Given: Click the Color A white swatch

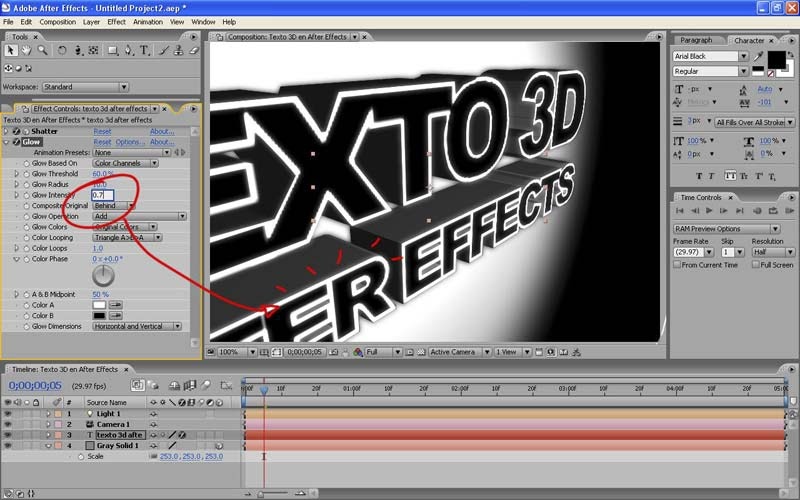Looking at the screenshot, I should (99, 305).
